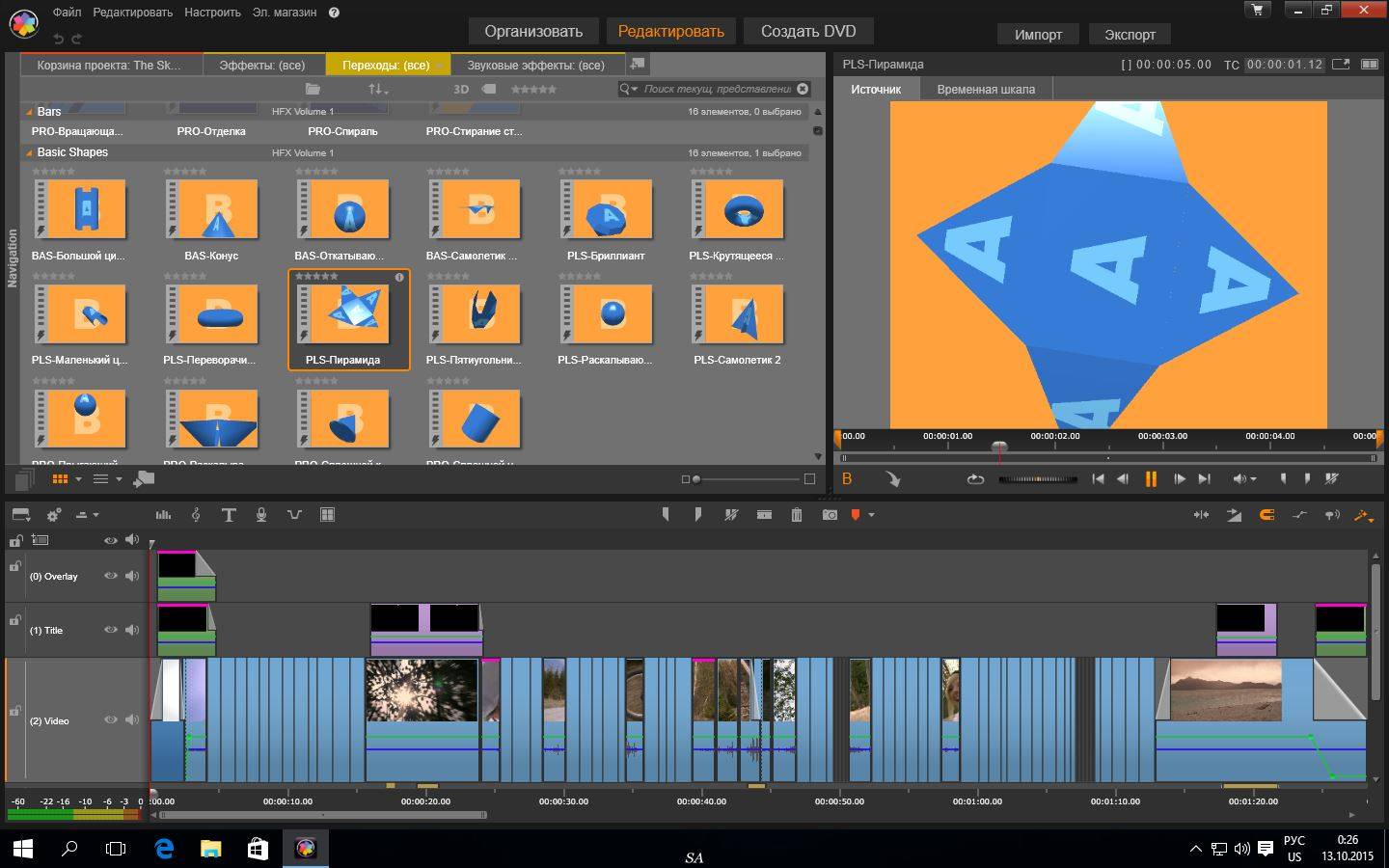Screen dimensions: 1389x868
Task: Open the title editor T tool
Action: pos(229,515)
